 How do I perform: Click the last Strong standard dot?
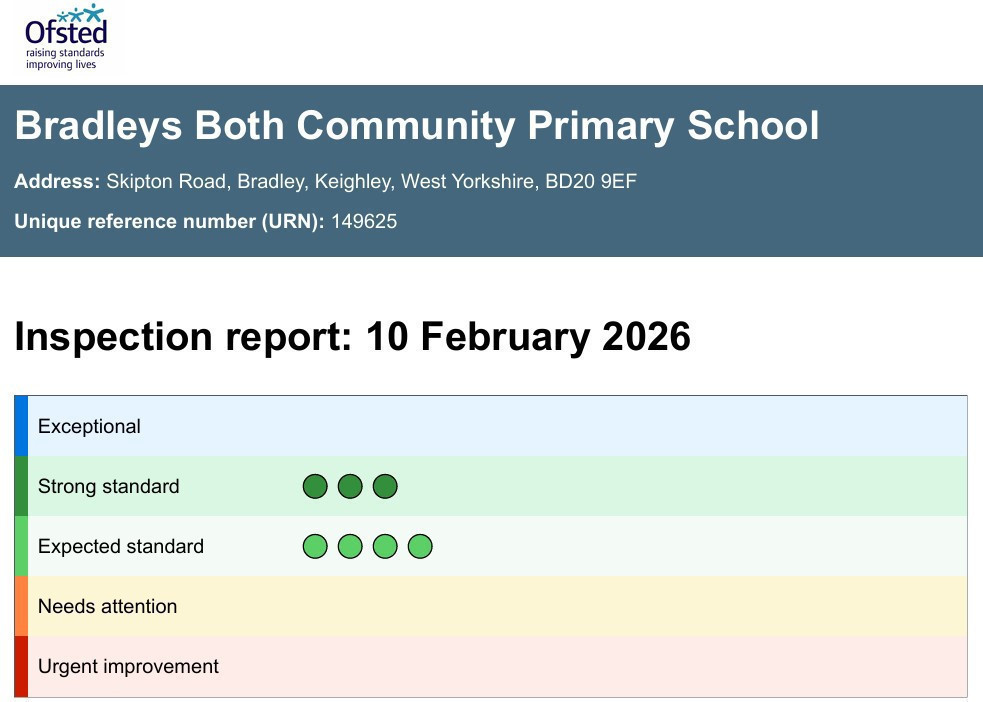pos(385,487)
